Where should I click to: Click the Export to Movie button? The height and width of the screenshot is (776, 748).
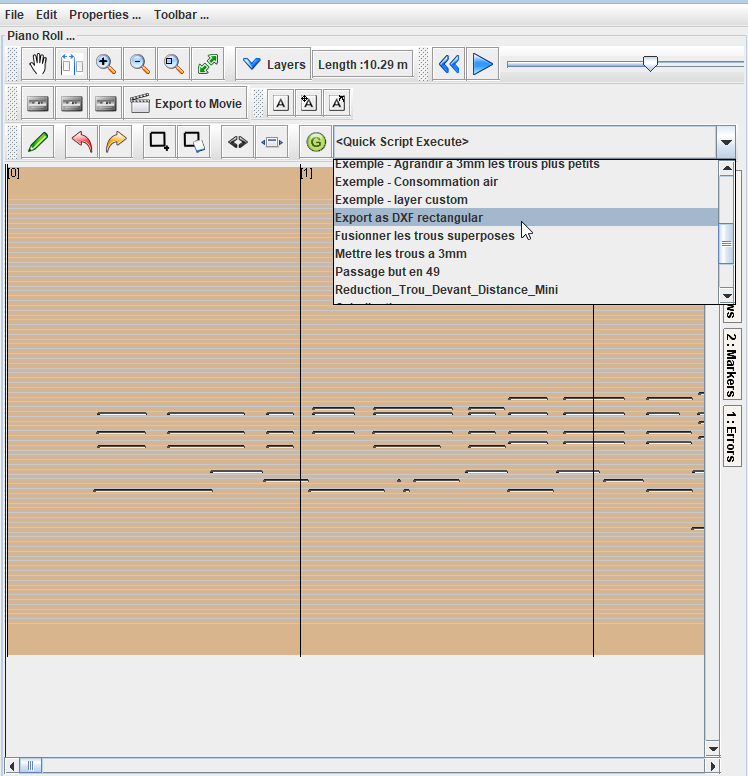tap(186, 103)
